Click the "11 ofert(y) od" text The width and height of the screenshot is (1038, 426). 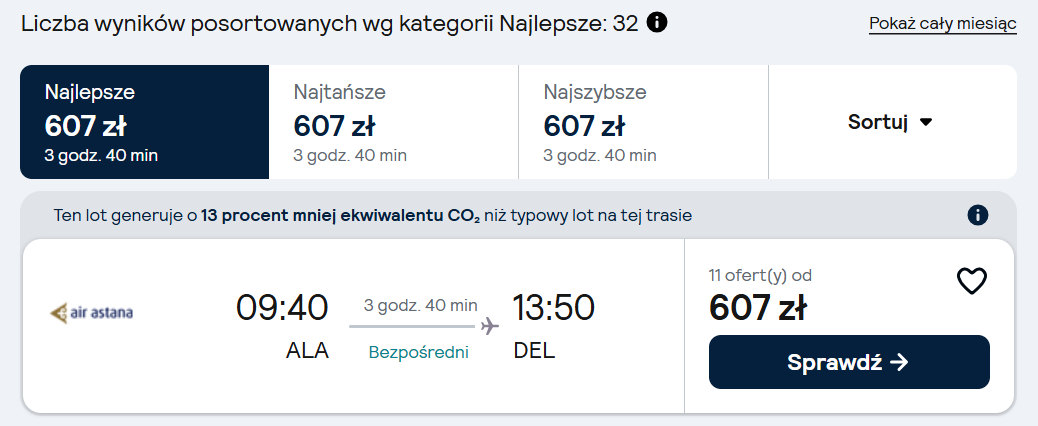[x=760, y=275]
